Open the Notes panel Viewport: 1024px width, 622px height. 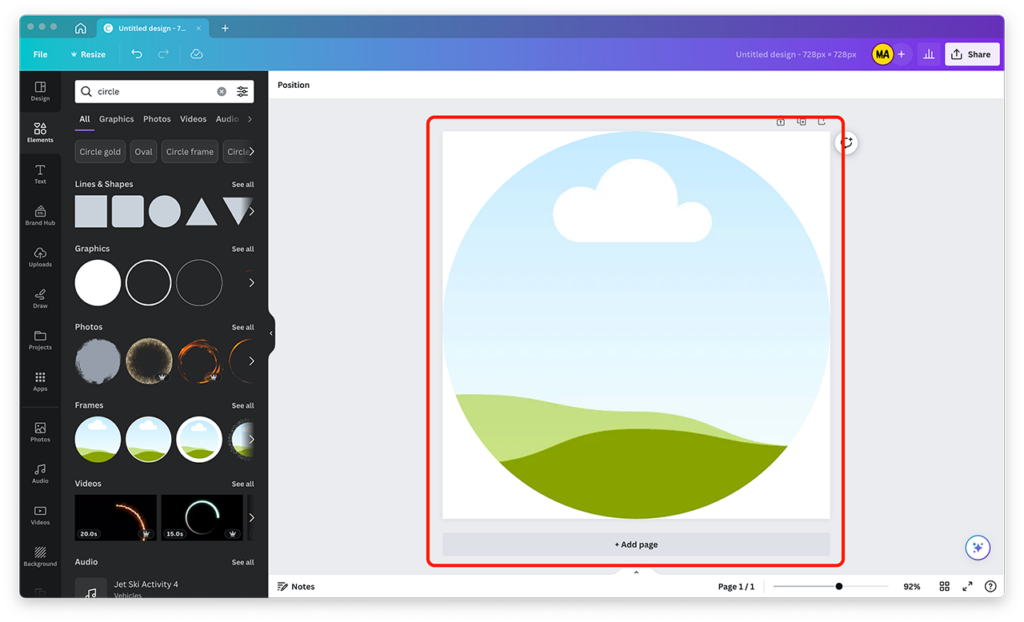(296, 586)
